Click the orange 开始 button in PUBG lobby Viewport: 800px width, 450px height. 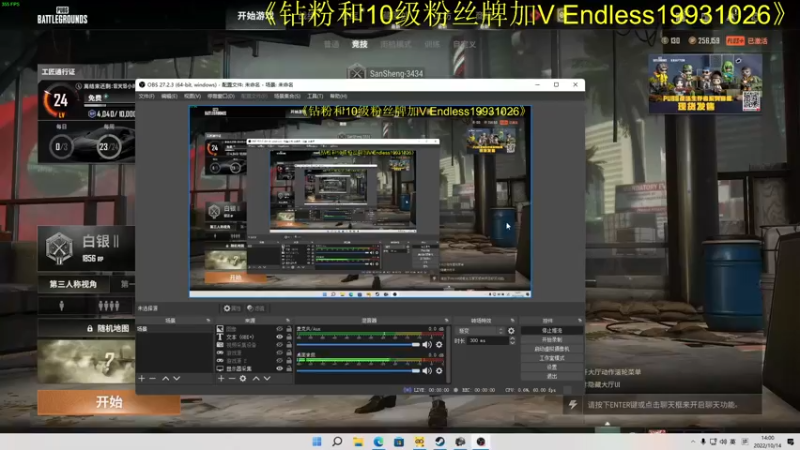(109, 402)
